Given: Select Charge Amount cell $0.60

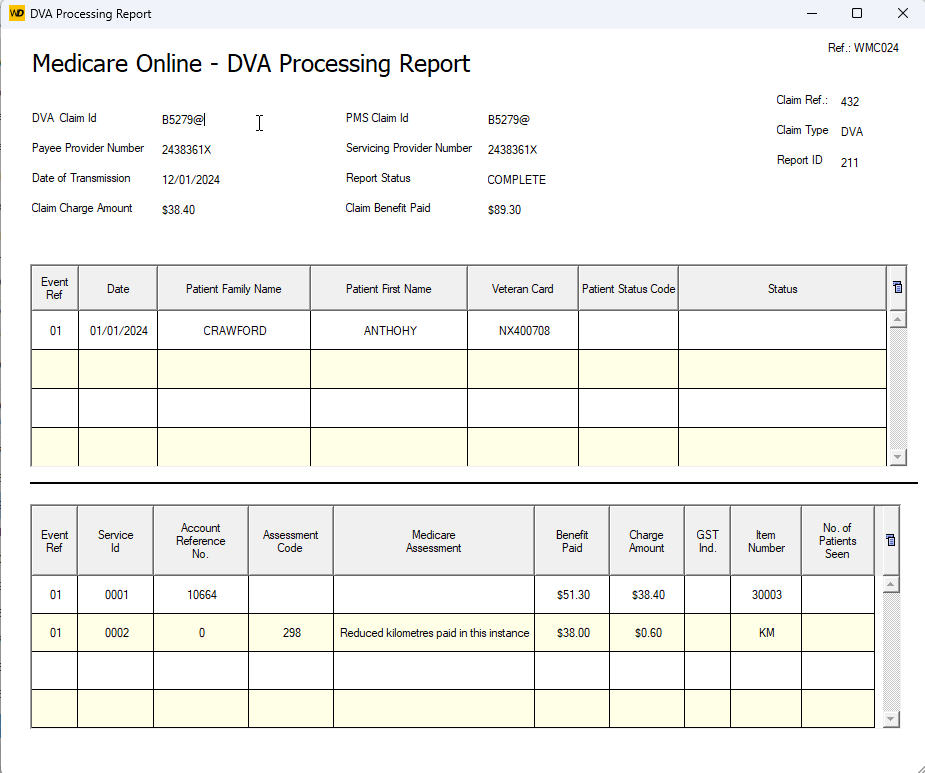Looking at the screenshot, I should (647, 633).
